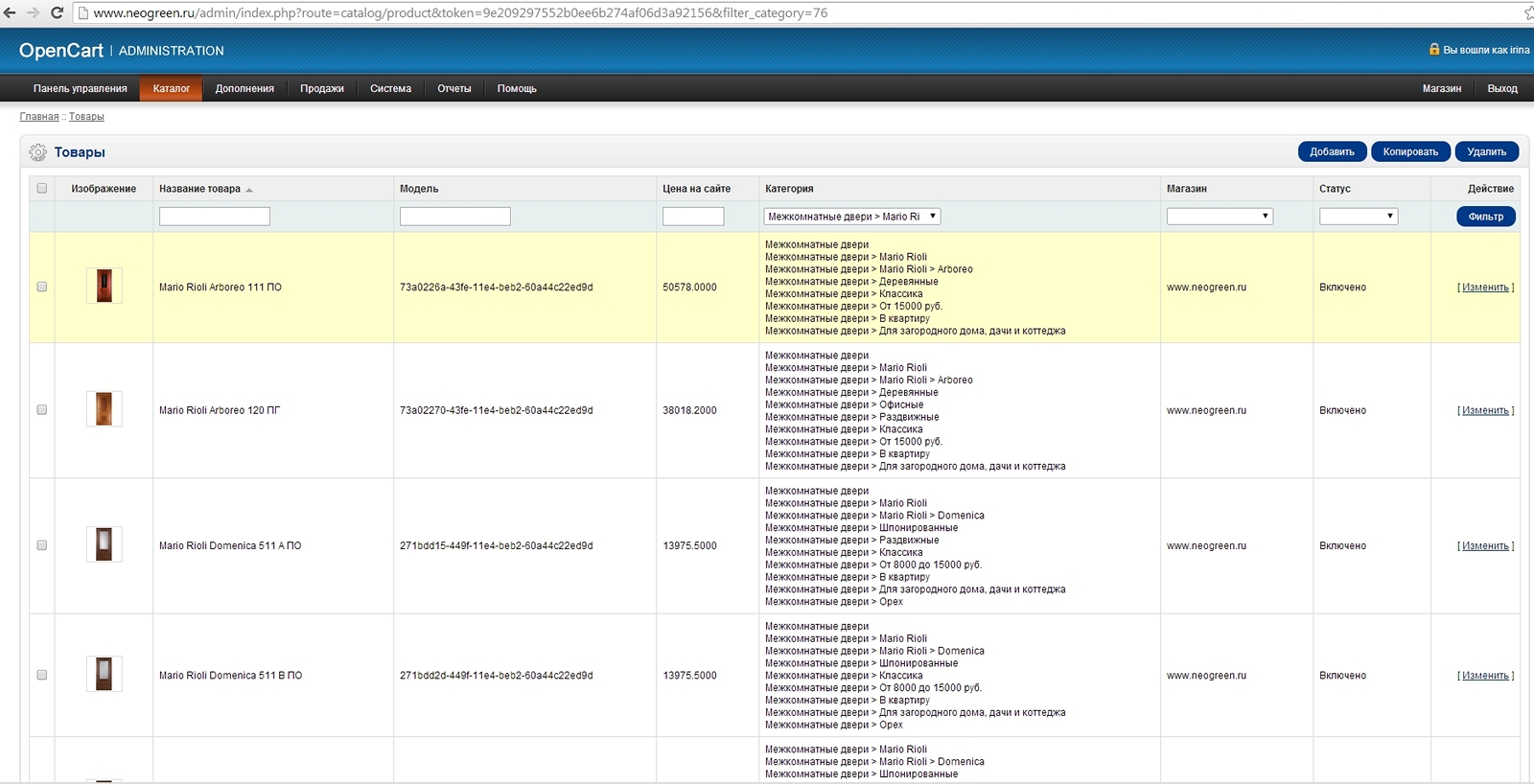Sort by the Модель column header

pyautogui.click(x=419, y=189)
